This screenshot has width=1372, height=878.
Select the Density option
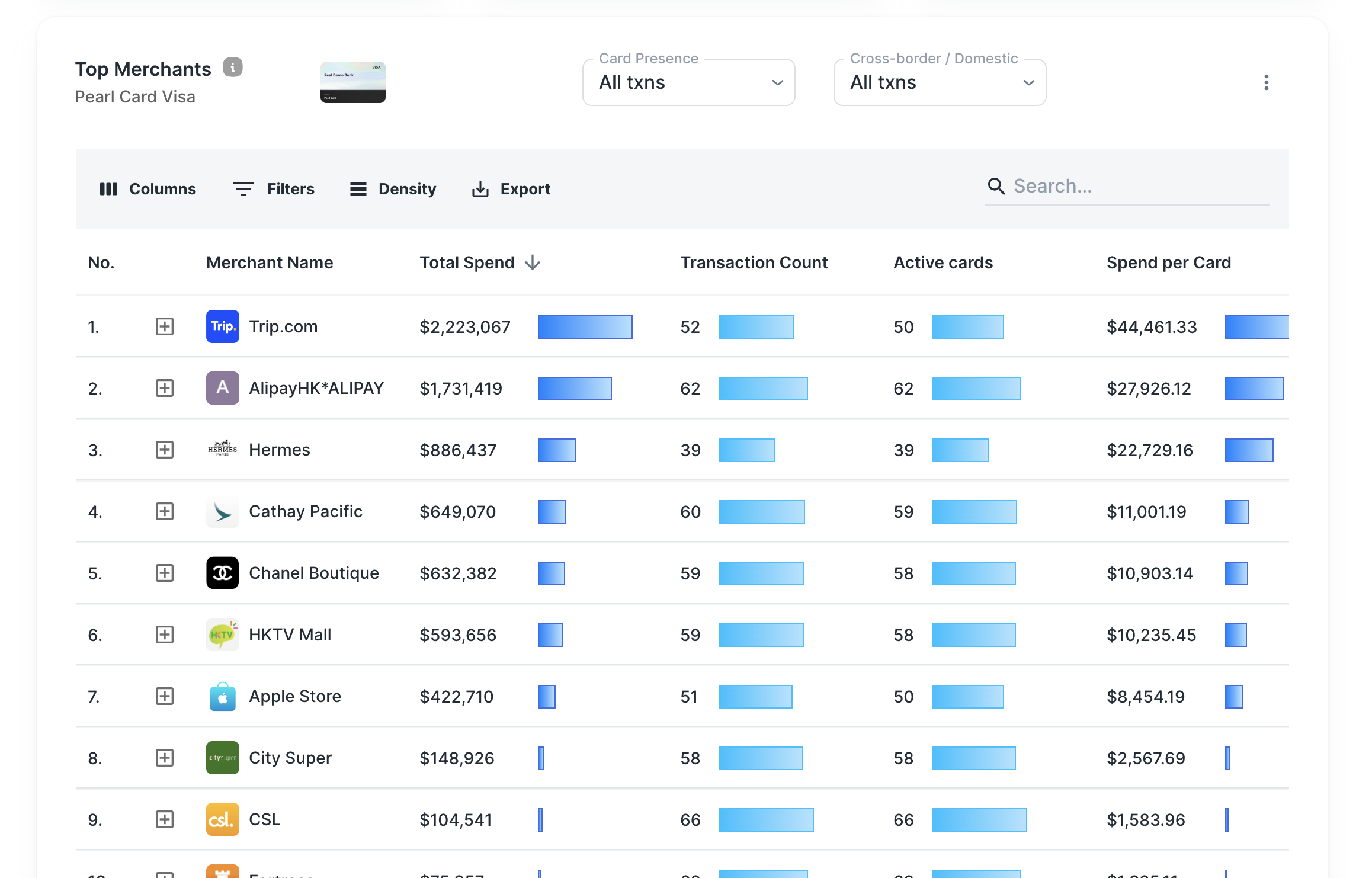pyautogui.click(x=393, y=188)
